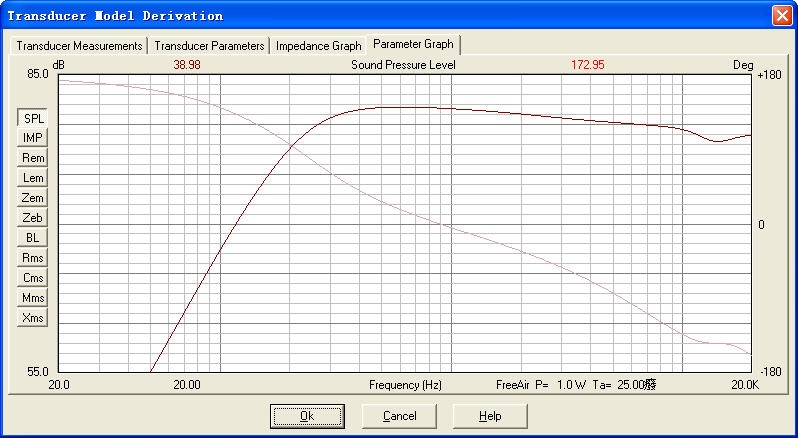Open Help for this dialog

pos(490,416)
